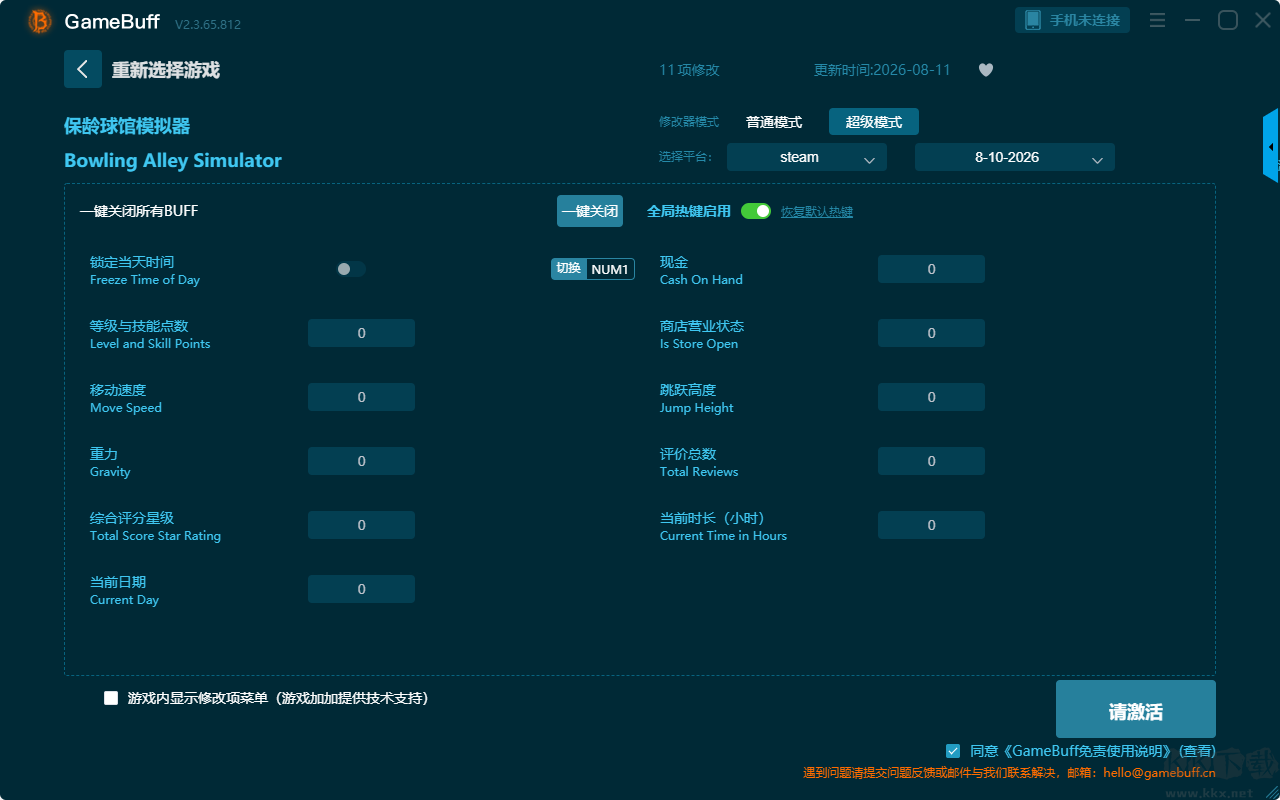Minimize the GameBuff window
This screenshot has width=1280, height=800.
[x=1192, y=20]
